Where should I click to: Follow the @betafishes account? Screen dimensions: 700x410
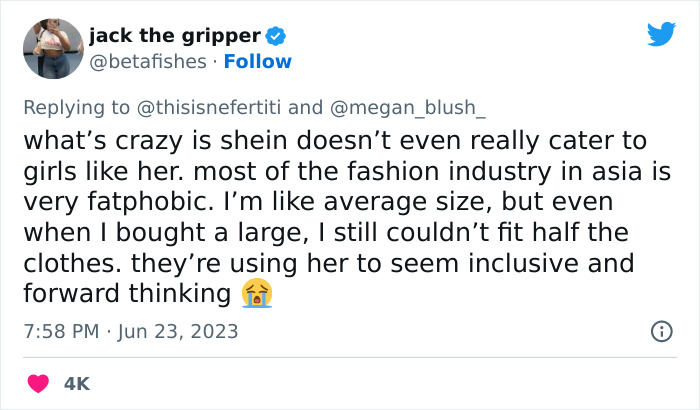[258, 62]
